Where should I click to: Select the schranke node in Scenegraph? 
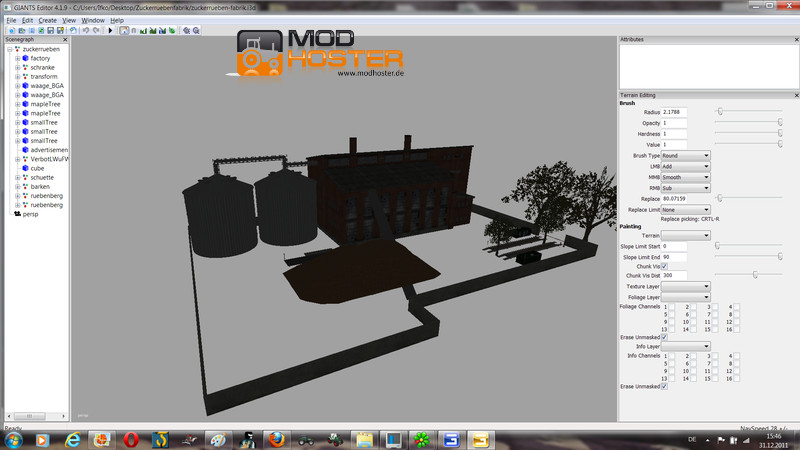tap(42, 67)
